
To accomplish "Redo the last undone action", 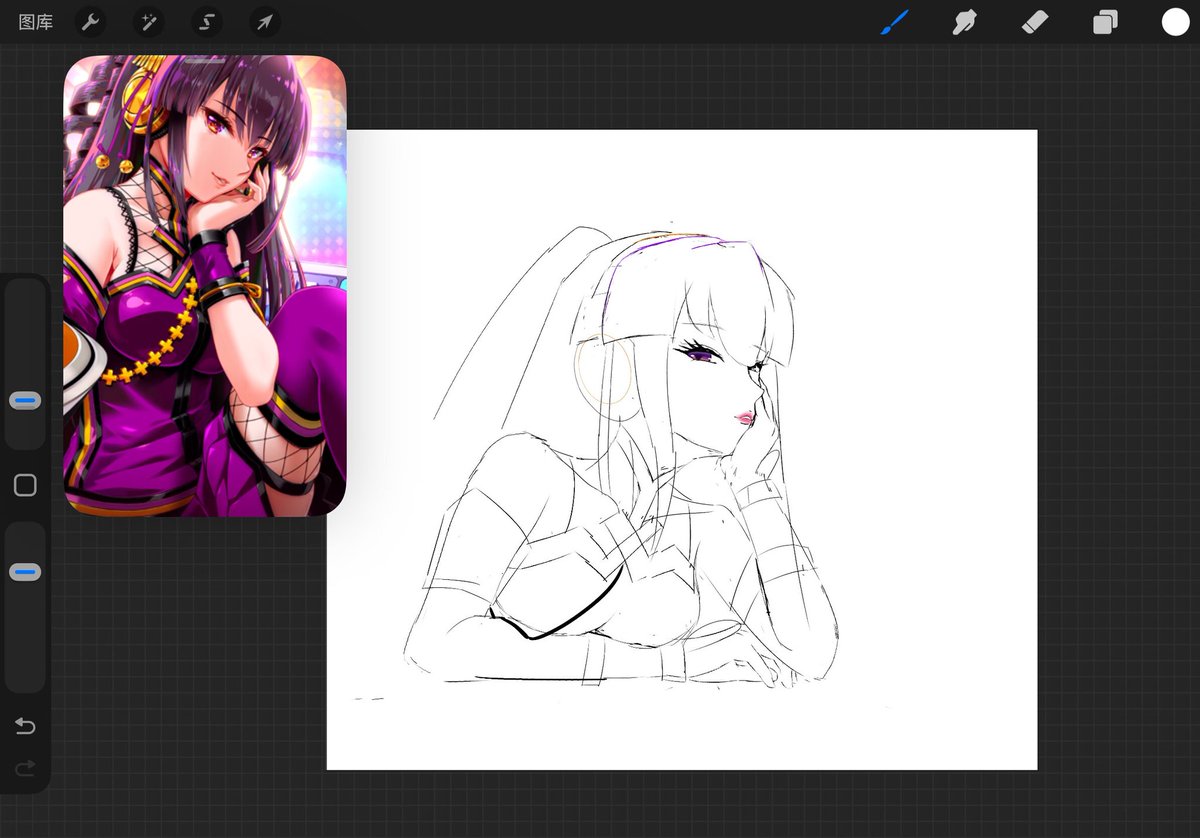I will point(25,768).
